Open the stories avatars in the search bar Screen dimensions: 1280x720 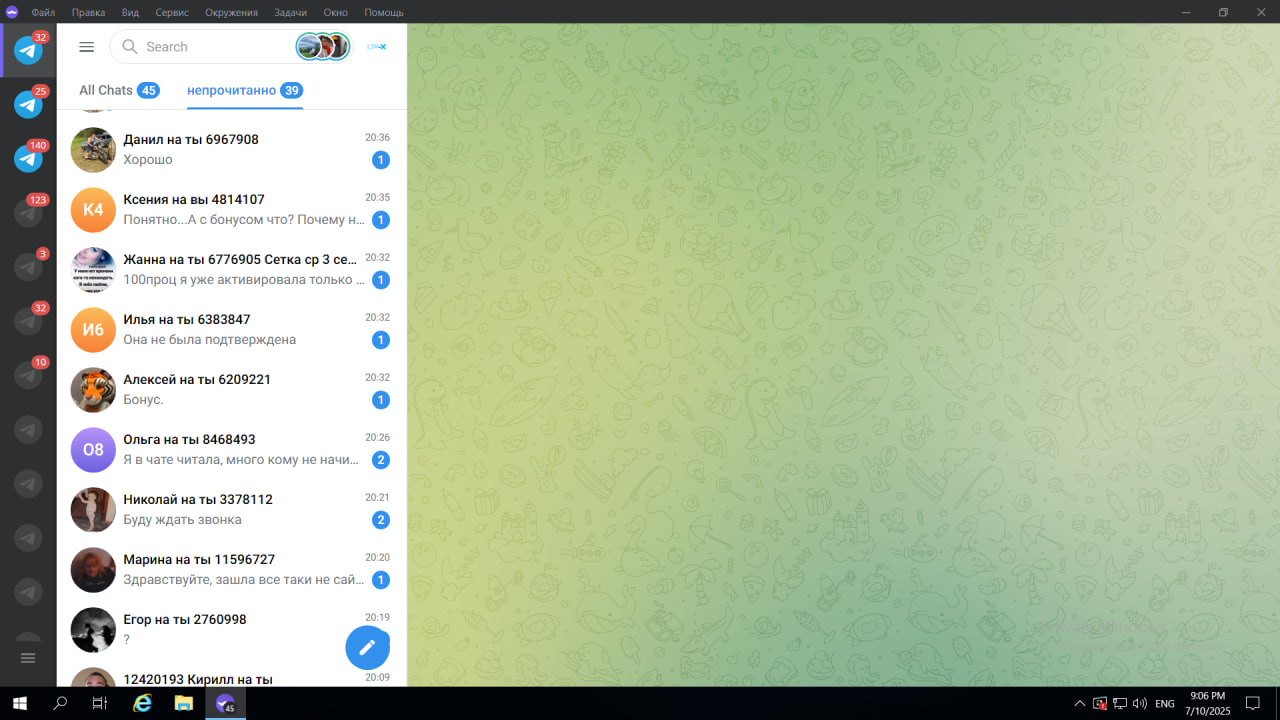click(323, 46)
